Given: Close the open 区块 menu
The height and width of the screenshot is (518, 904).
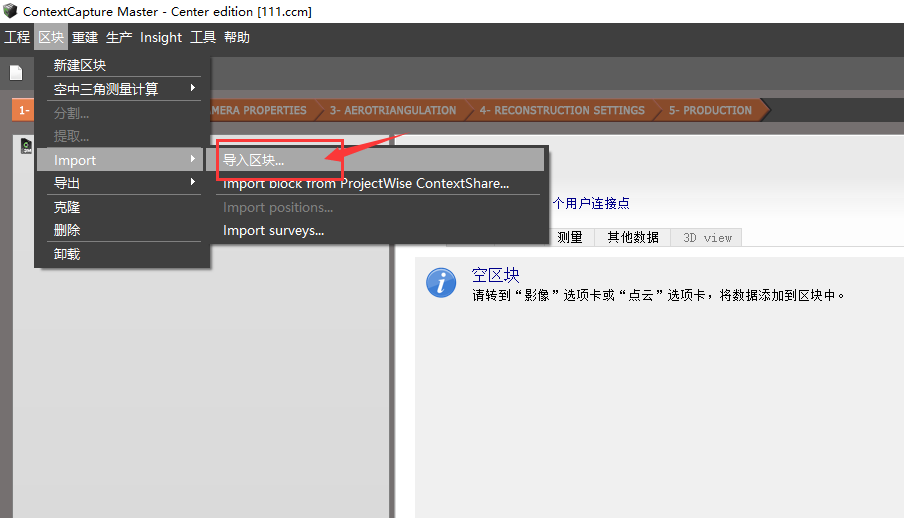Looking at the screenshot, I should (51, 37).
